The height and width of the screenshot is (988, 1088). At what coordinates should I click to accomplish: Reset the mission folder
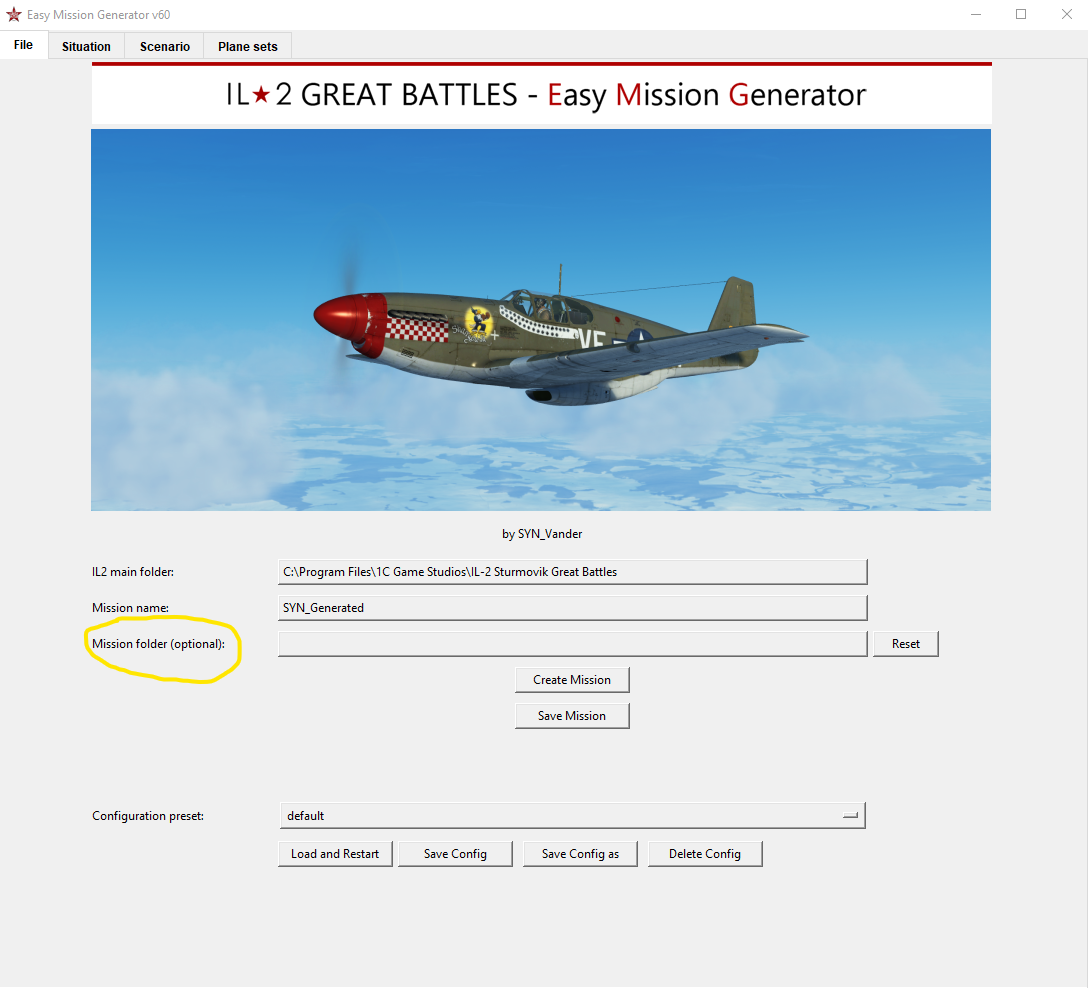906,644
